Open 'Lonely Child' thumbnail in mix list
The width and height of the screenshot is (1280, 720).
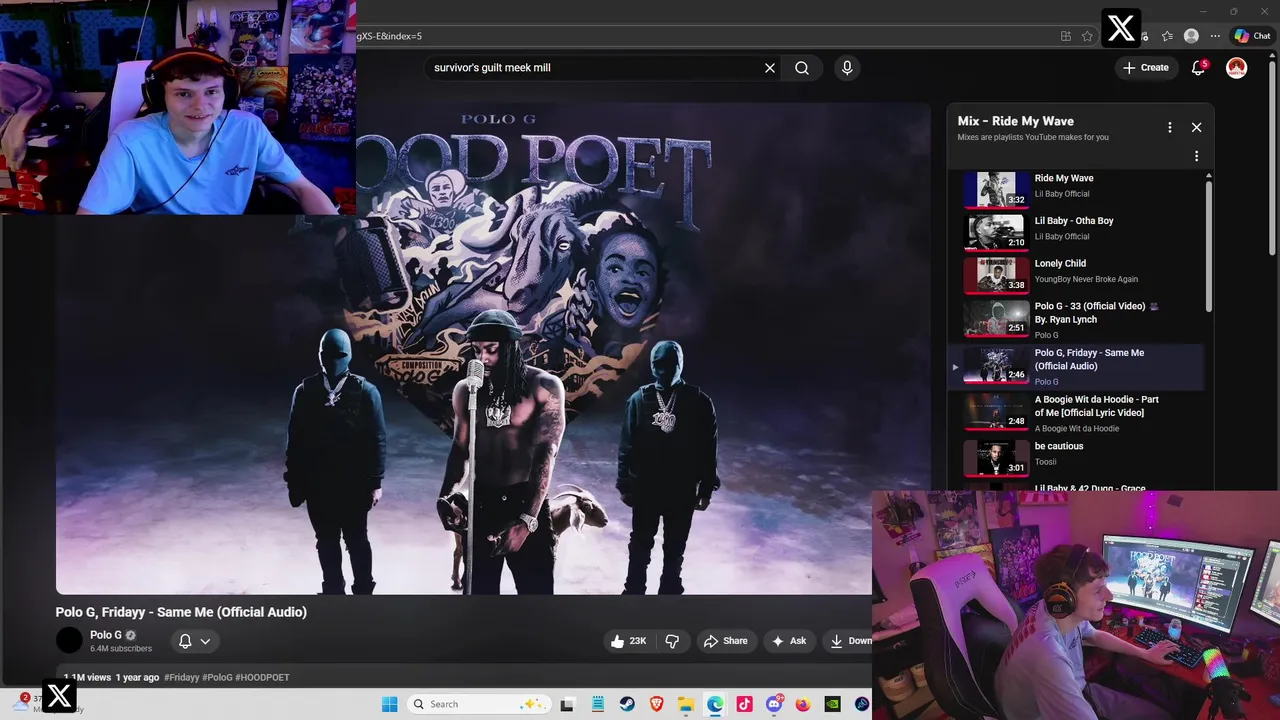coord(995,275)
